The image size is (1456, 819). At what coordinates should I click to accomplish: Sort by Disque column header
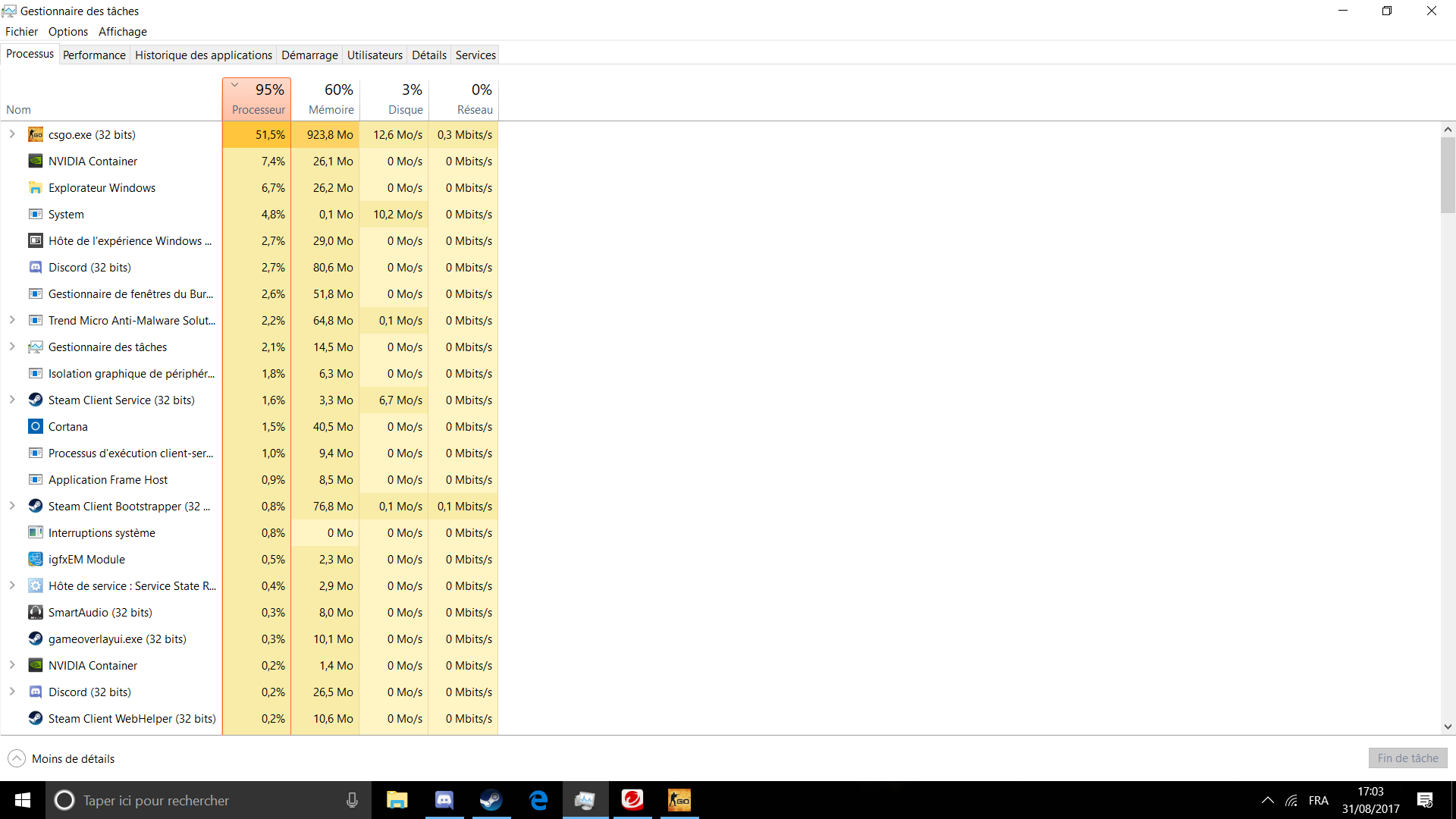click(x=394, y=99)
